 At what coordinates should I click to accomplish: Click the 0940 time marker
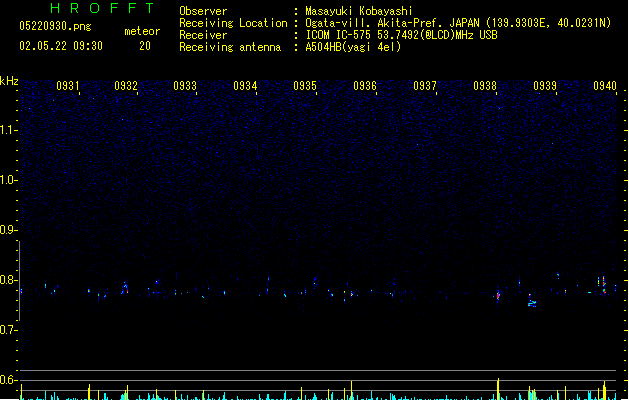click(605, 86)
